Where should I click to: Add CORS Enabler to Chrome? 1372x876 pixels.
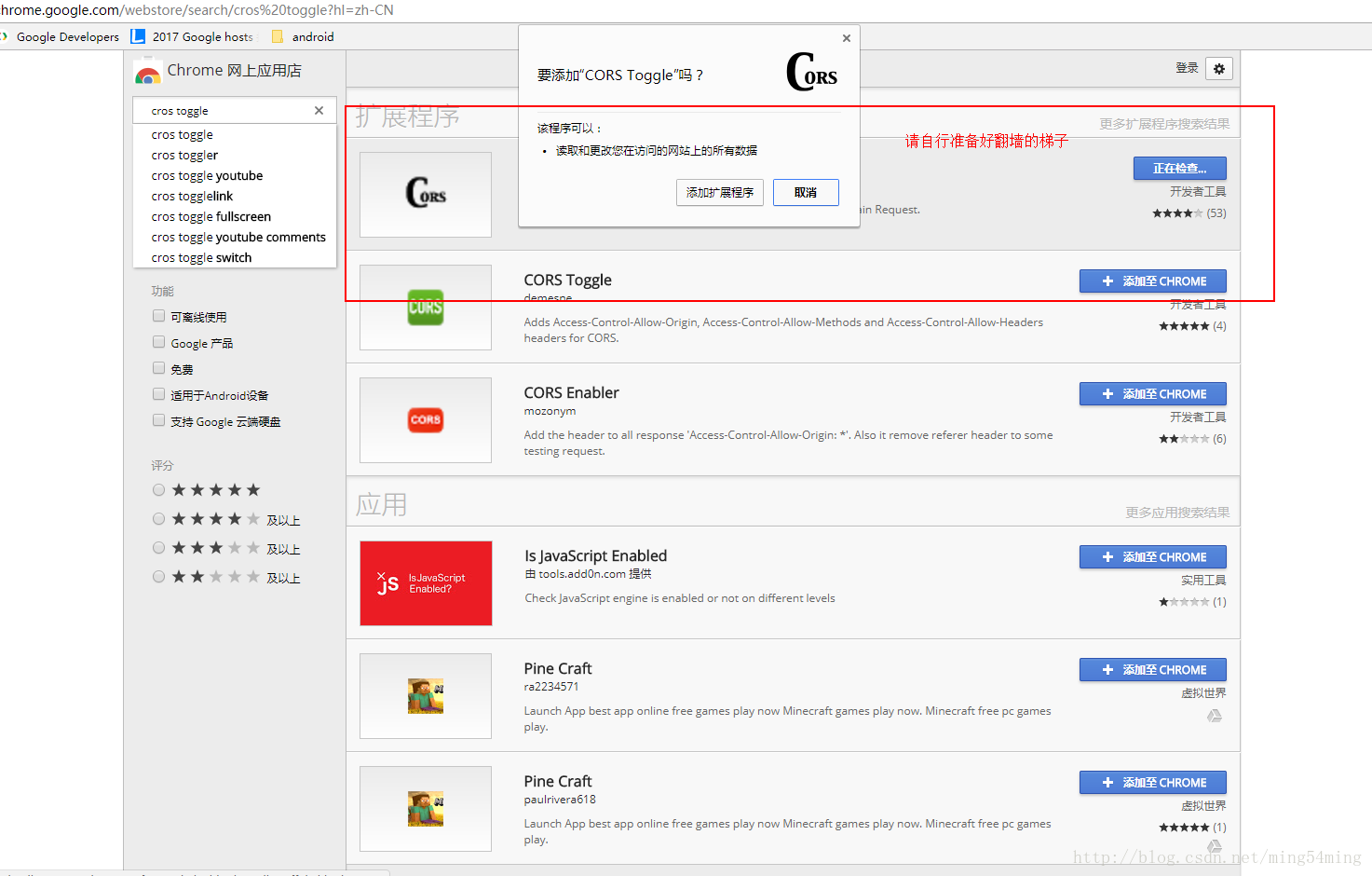click(x=1153, y=394)
